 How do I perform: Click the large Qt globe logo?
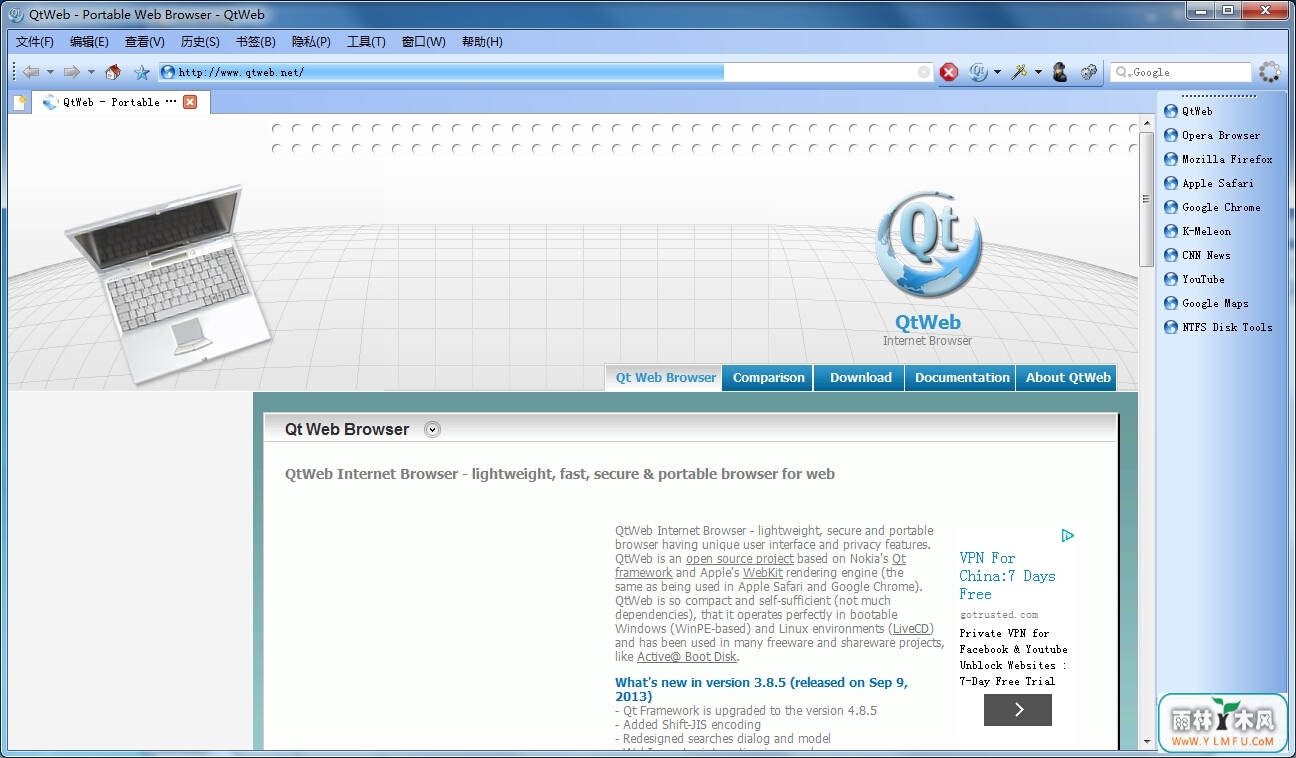[x=928, y=244]
